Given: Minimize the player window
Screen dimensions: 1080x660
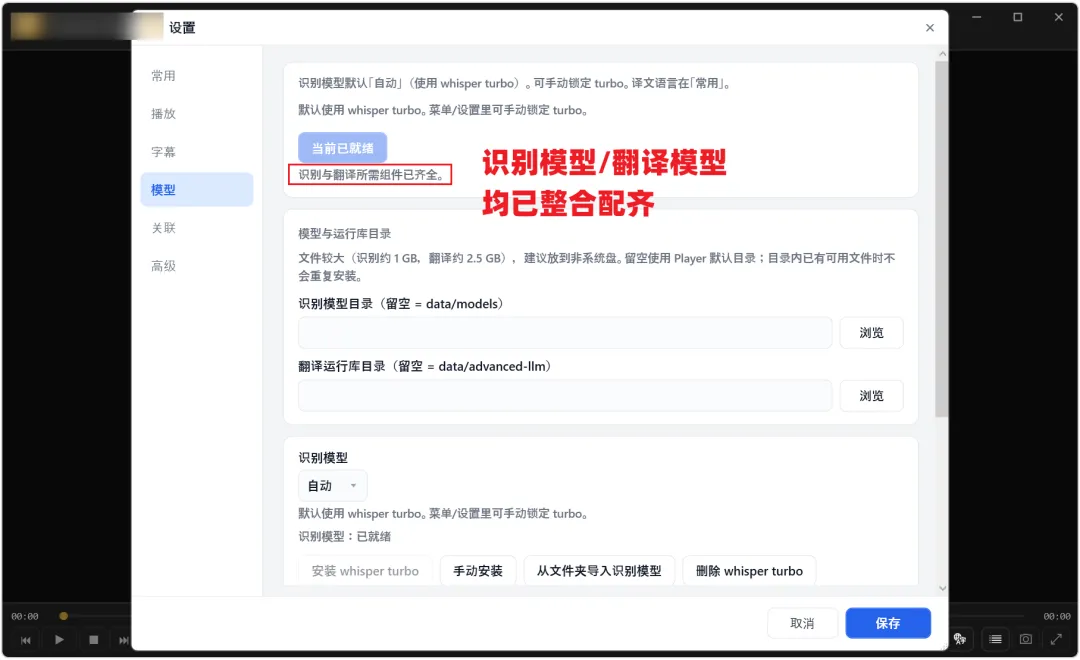Looking at the screenshot, I should tap(977, 17).
